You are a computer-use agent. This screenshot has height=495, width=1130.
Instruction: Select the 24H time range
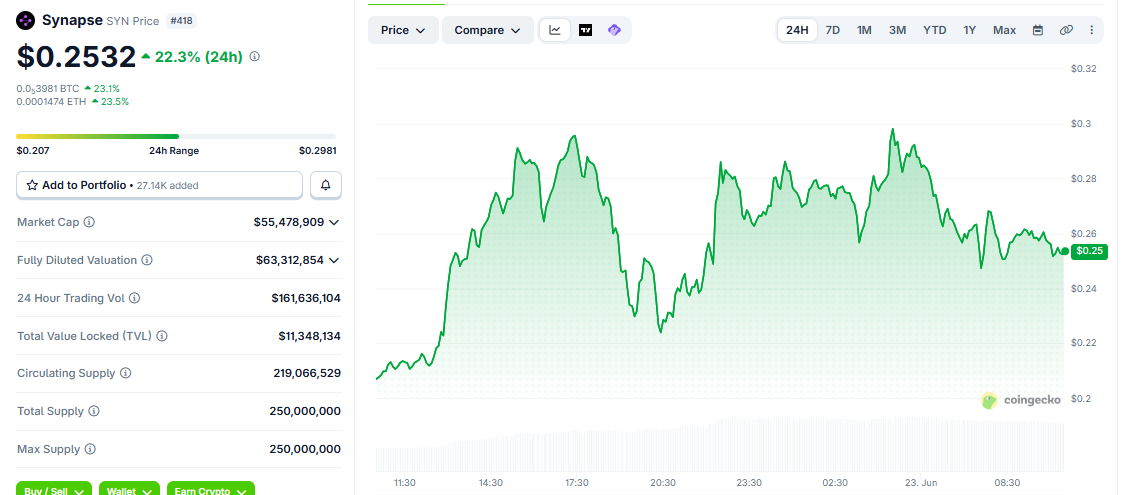(x=797, y=30)
